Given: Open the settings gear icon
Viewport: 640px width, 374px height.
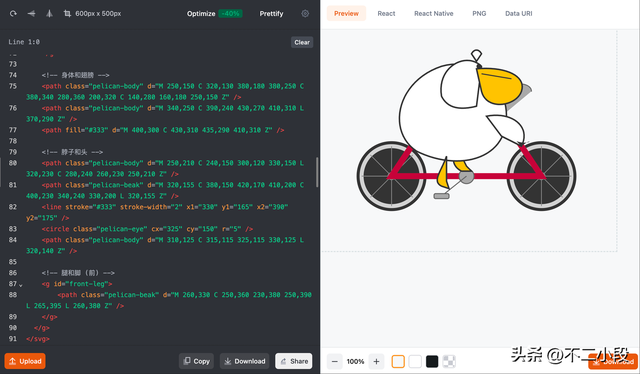Looking at the screenshot, I should point(305,13).
